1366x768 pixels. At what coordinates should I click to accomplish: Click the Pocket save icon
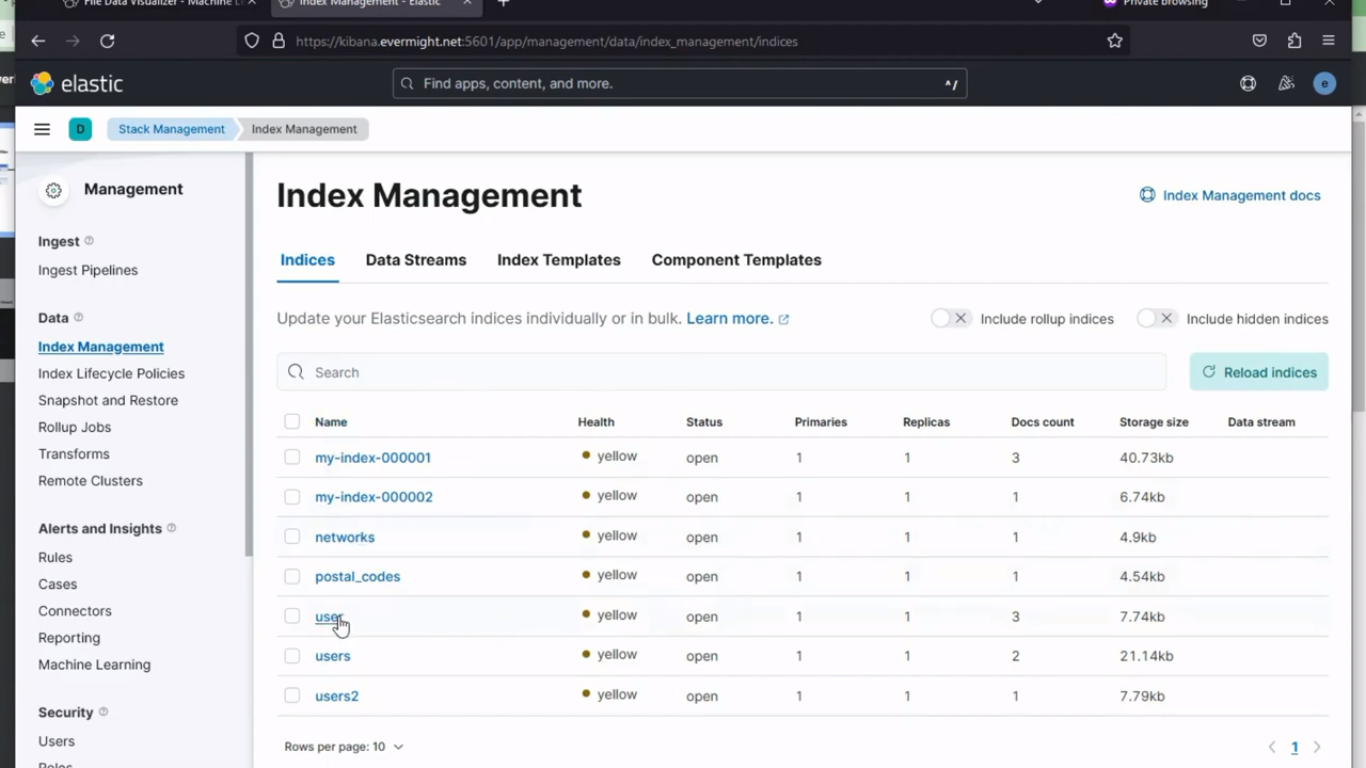click(x=1259, y=41)
